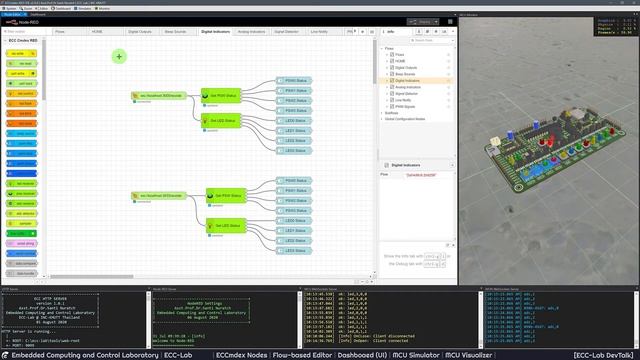Open the sidebar tabs dropdown arrow
This screenshot has height=360, width=640.
point(453,31)
